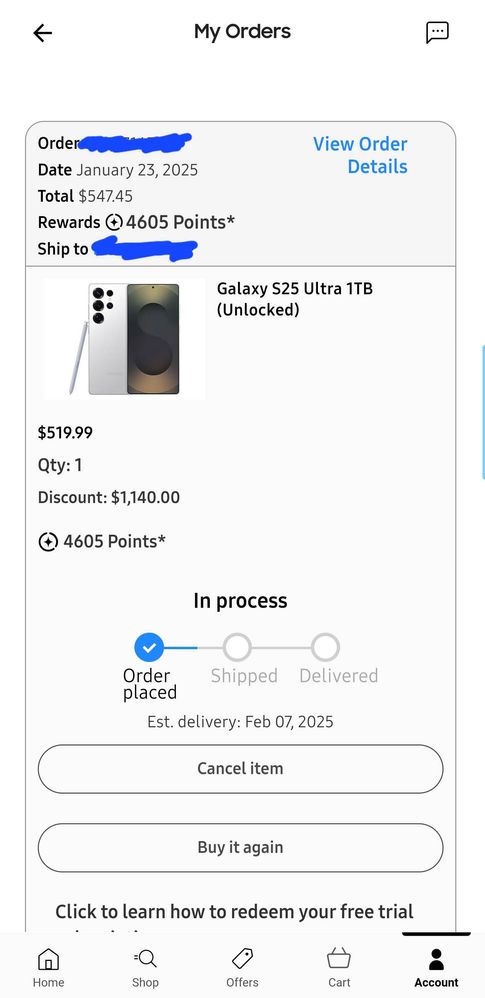Open the chat support icon

click(x=437, y=32)
